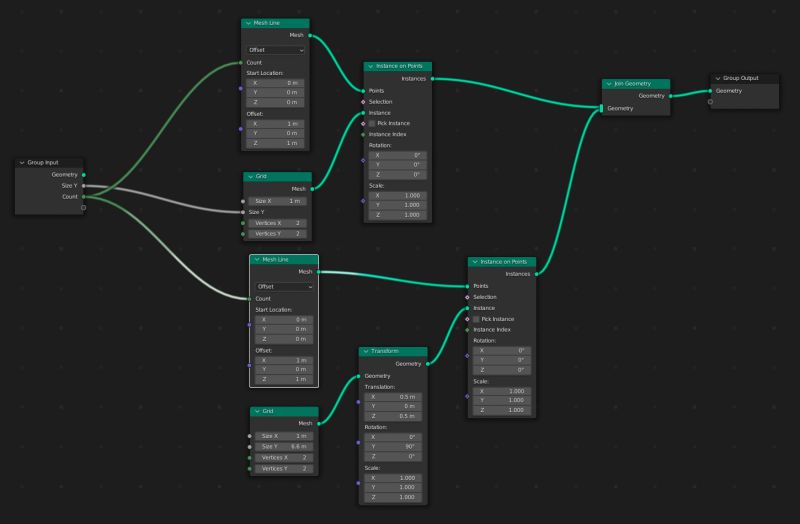Click Geometry output socket on Transform node
Image resolution: width=800 pixels, height=524 pixels.
(428, 364)
